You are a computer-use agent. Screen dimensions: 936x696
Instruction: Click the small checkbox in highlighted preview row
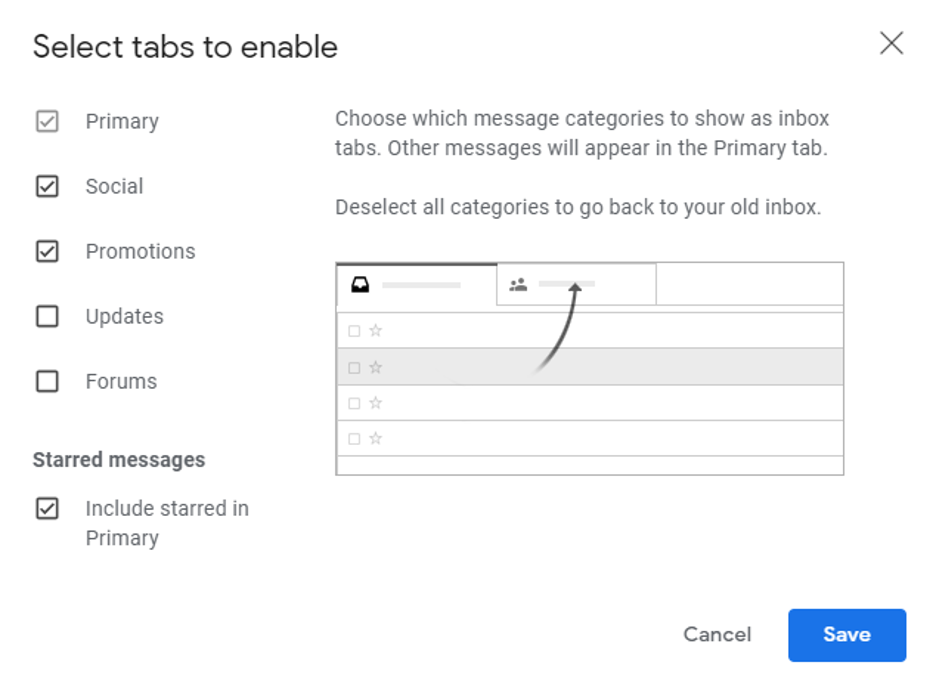[x=354, y=368]
